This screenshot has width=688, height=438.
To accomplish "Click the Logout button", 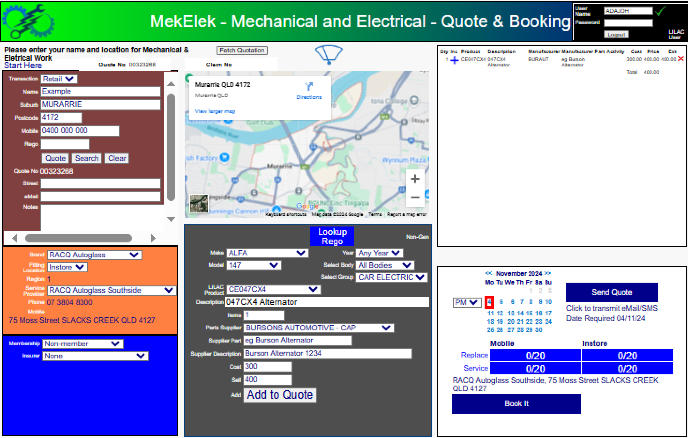I will pos(616,34).
